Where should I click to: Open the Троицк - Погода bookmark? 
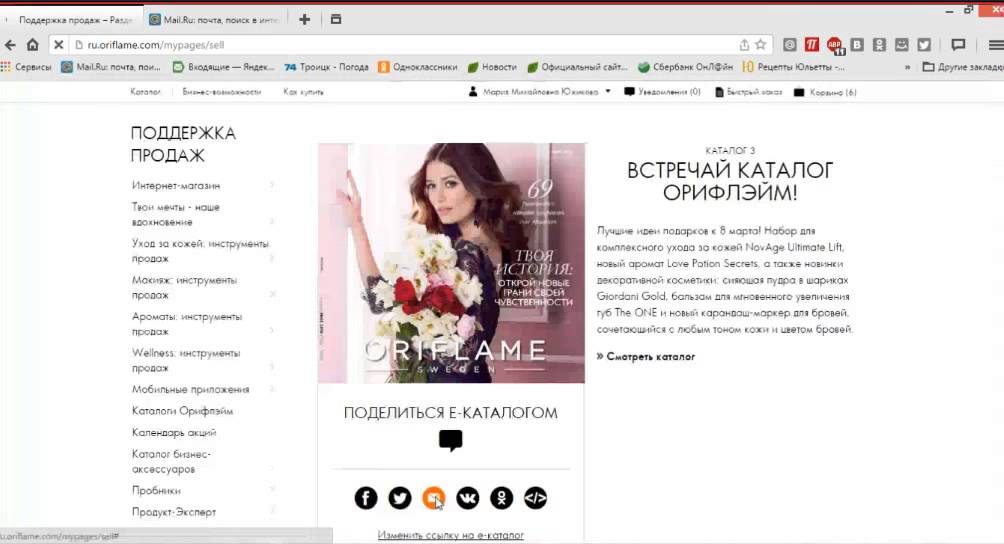click(x=327, y=67)
